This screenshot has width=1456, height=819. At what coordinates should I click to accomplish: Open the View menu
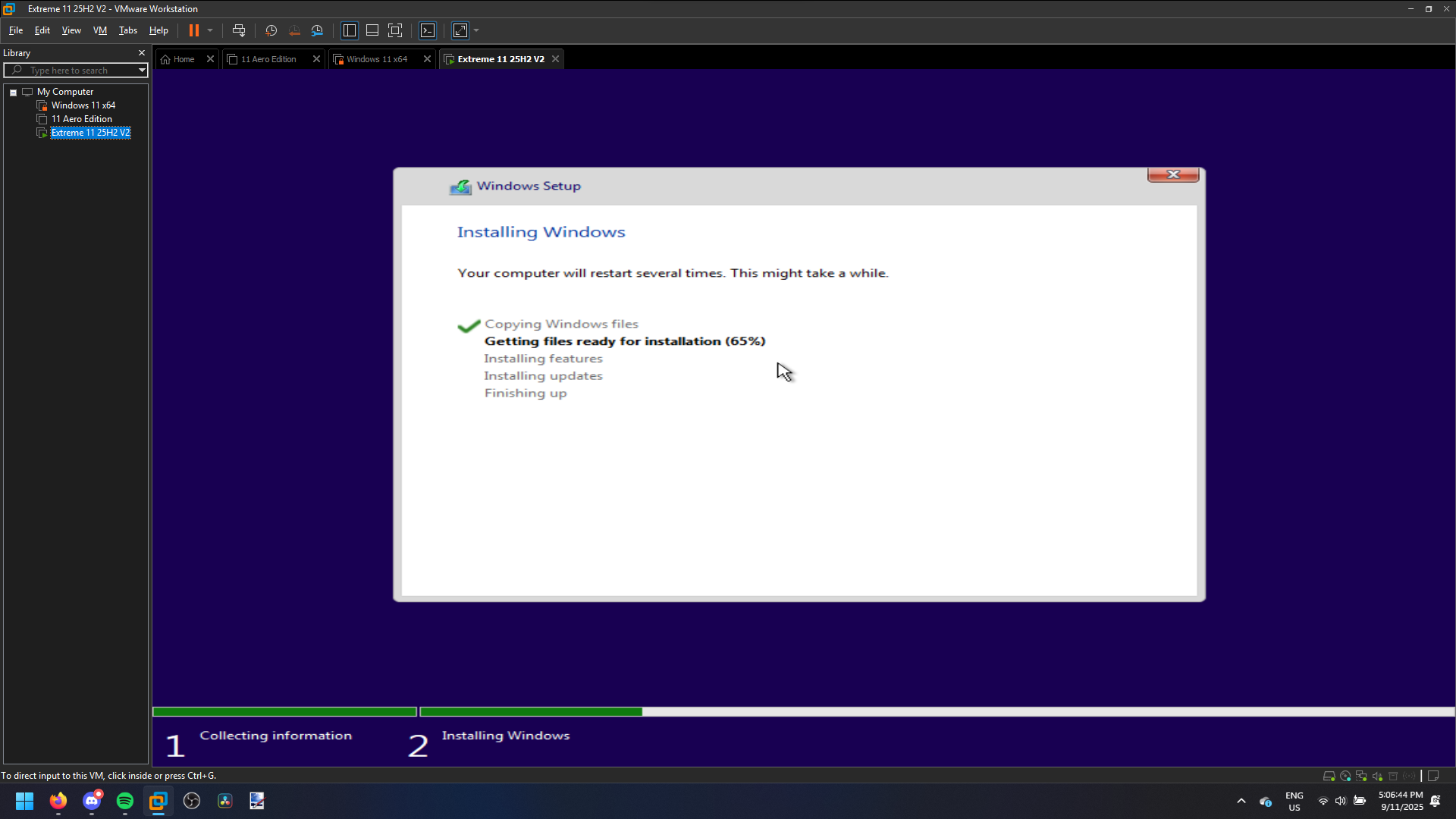tap(71, 30)
